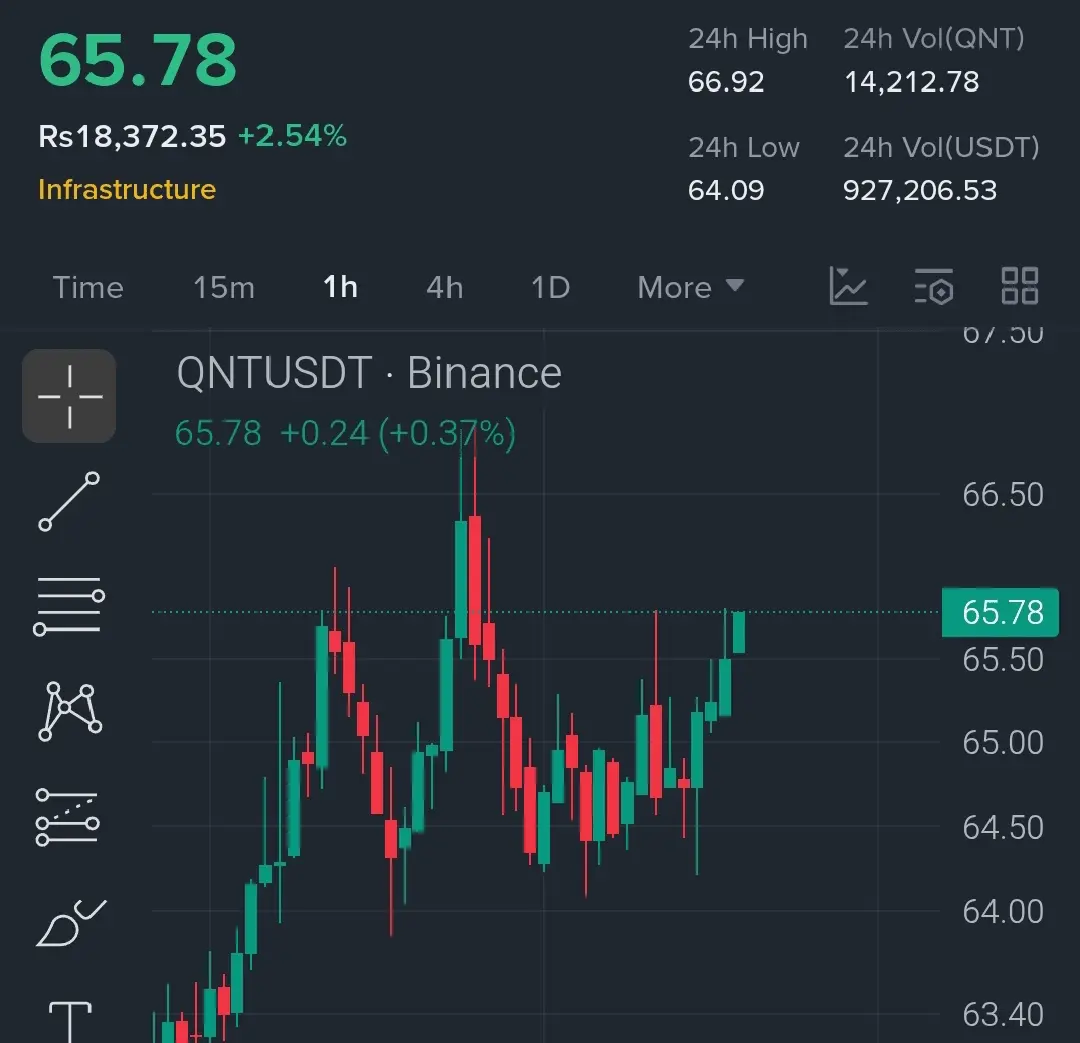1080x1043 pixels.
Task: Open the forecast projection tool
Action: click(68, 817)
